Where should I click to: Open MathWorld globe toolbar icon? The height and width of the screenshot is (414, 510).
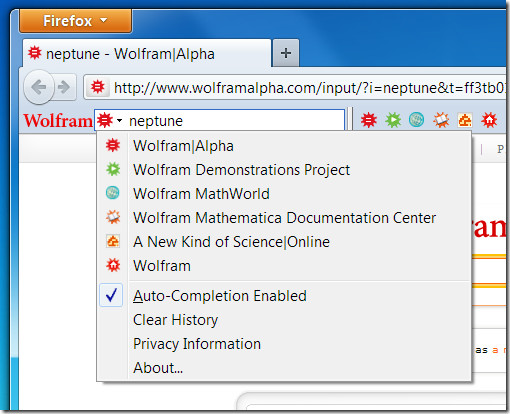(416, 120)
